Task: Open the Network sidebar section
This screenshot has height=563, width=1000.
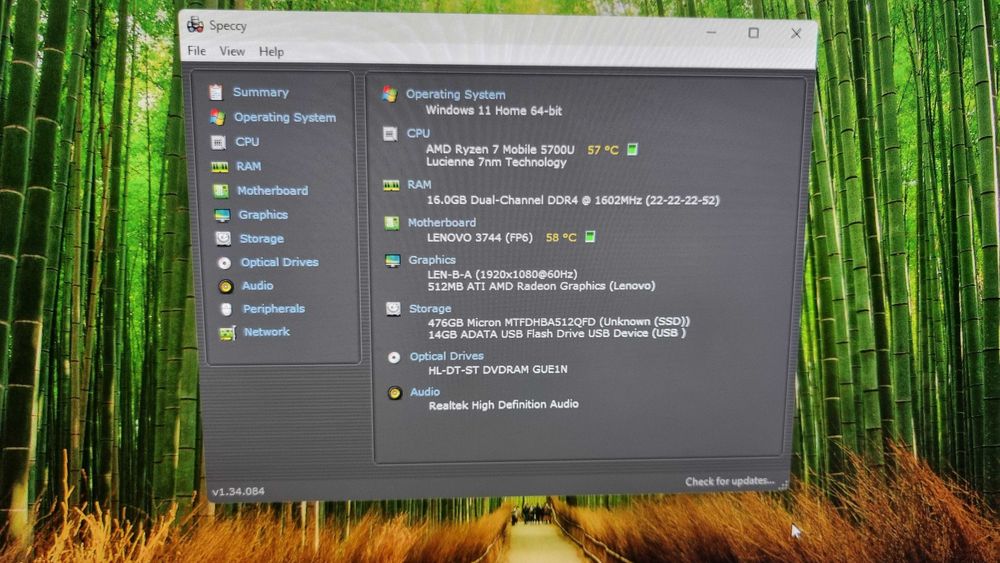Action: click(x=267, y=332)
